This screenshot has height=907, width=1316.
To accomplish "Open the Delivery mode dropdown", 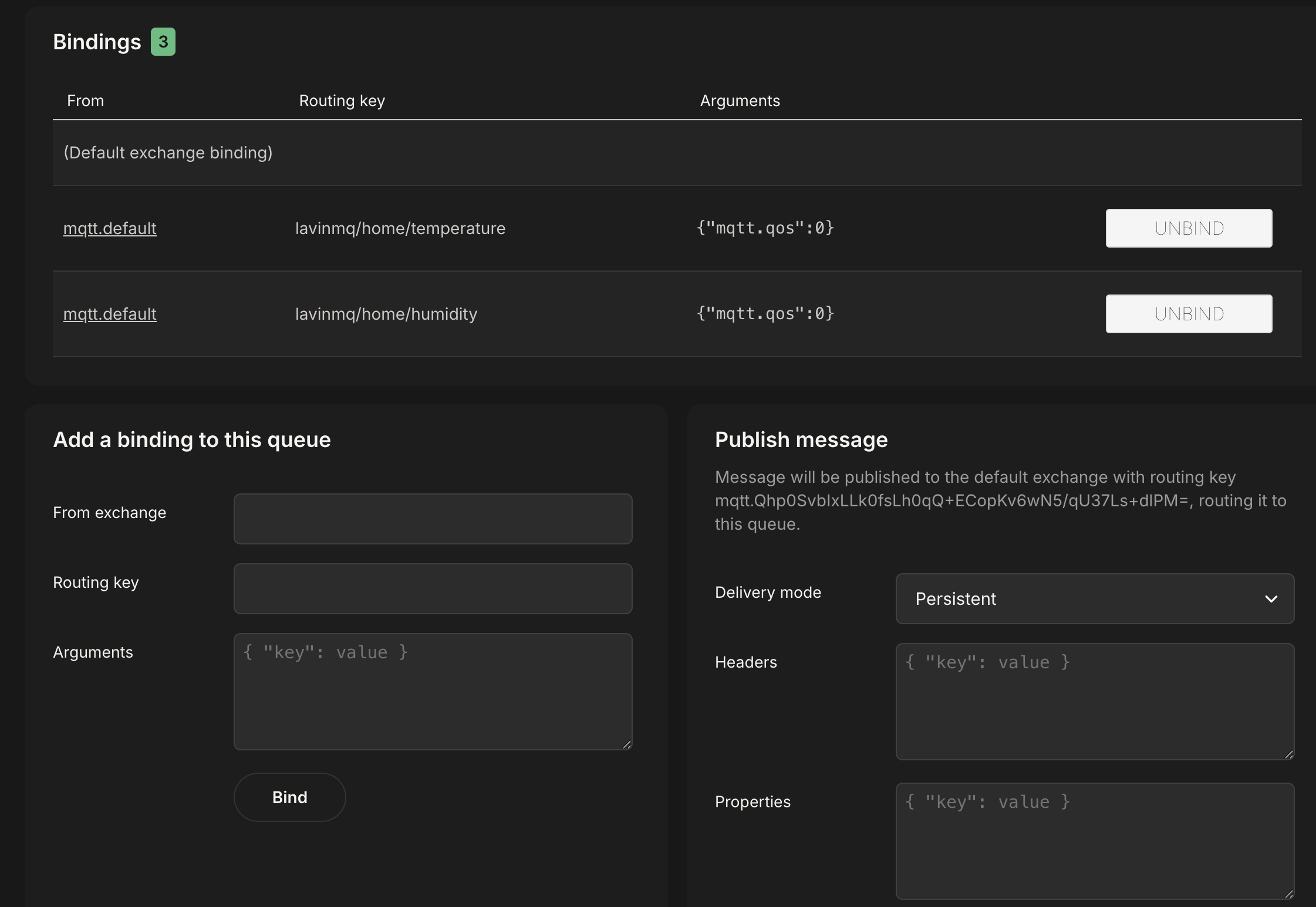I will (x=1095, y=598).
